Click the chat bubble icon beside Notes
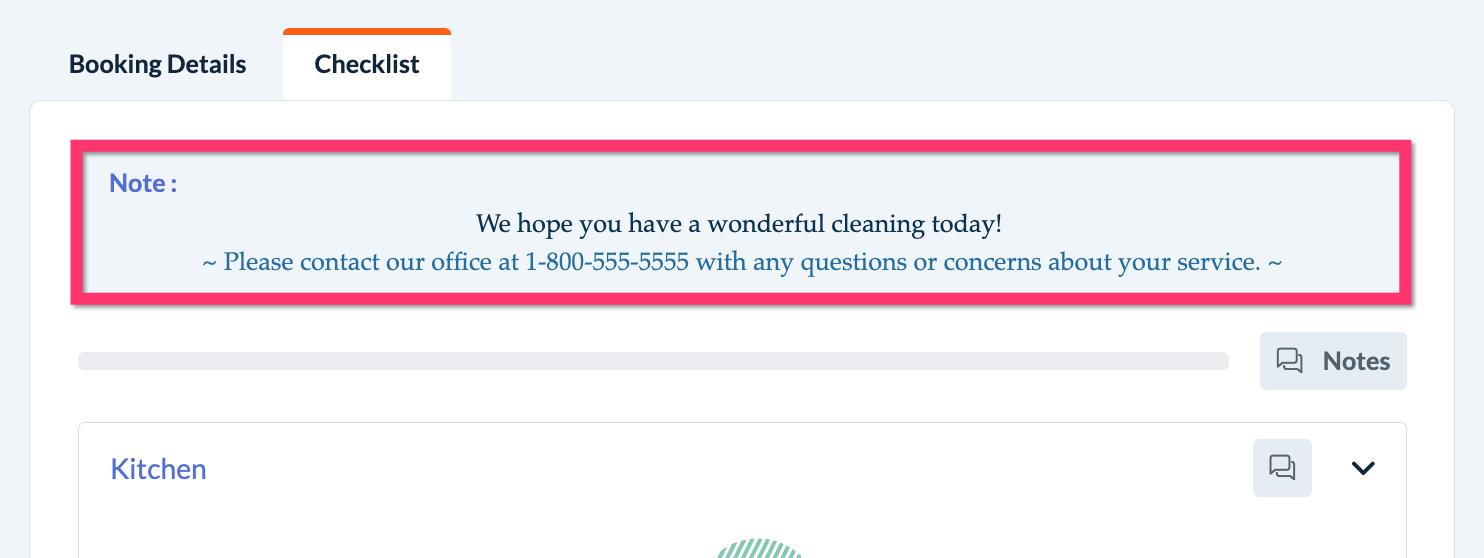Image resolution: width=1484 pixels, height=558 pixels. click(x=1290, y=361)
